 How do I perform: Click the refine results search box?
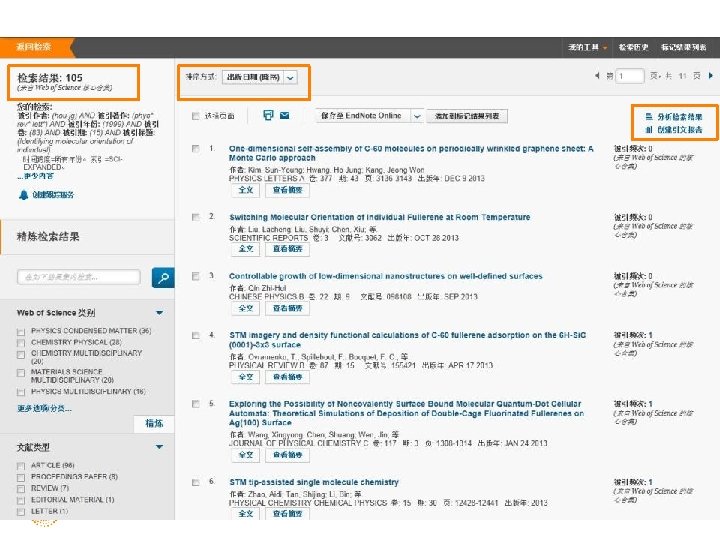(x=79, y=277)
